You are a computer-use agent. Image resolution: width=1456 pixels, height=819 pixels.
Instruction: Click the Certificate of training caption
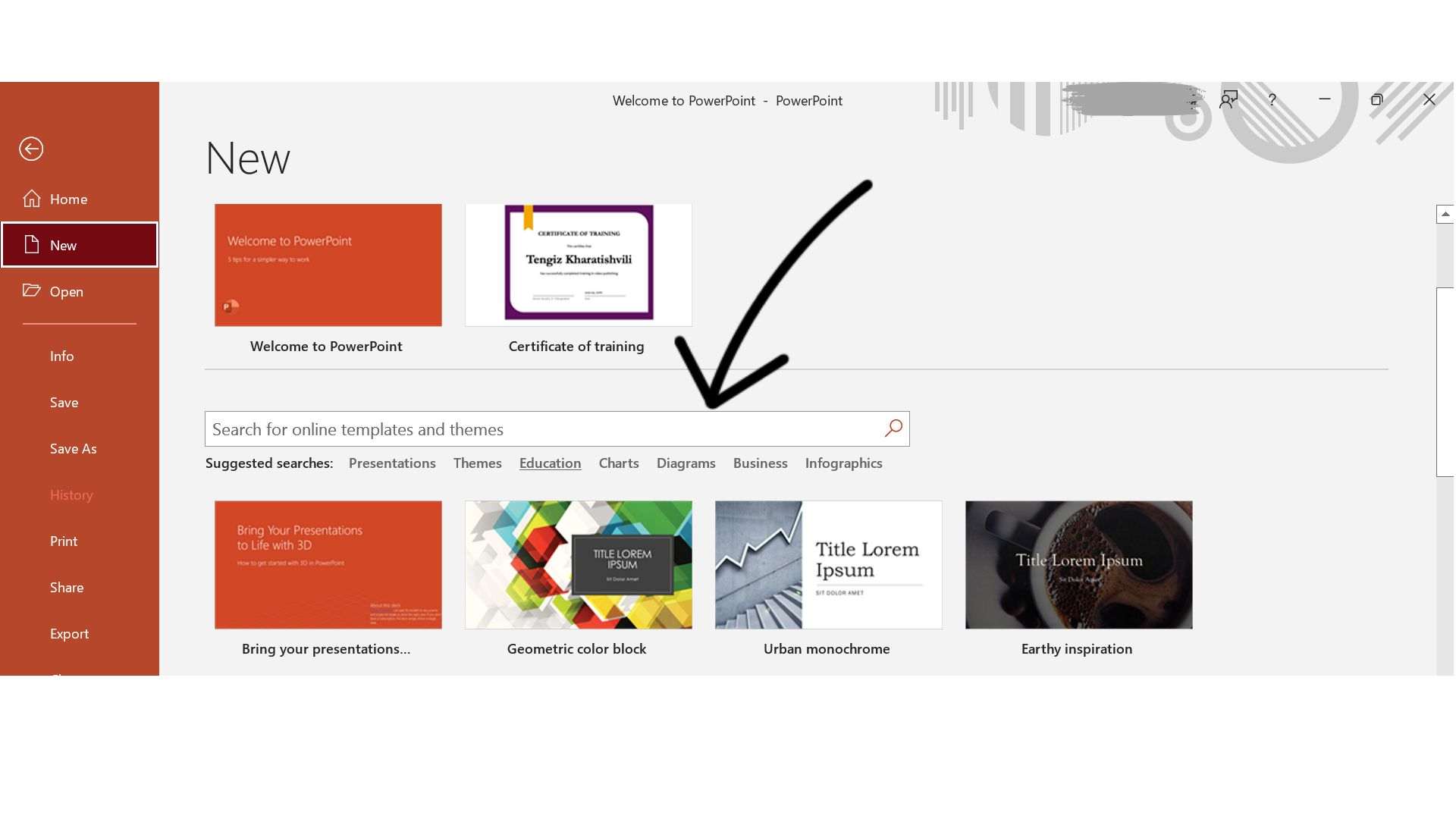(x=576, y=346)
